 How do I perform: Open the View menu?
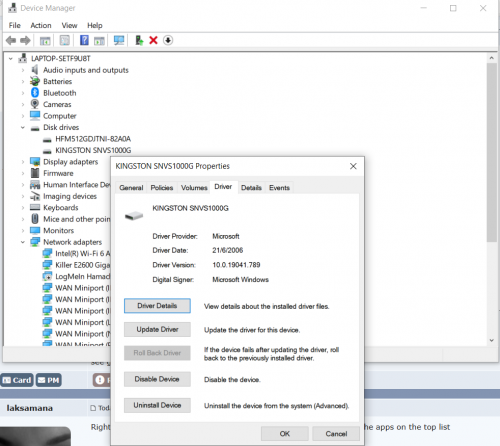coord(69,25)
